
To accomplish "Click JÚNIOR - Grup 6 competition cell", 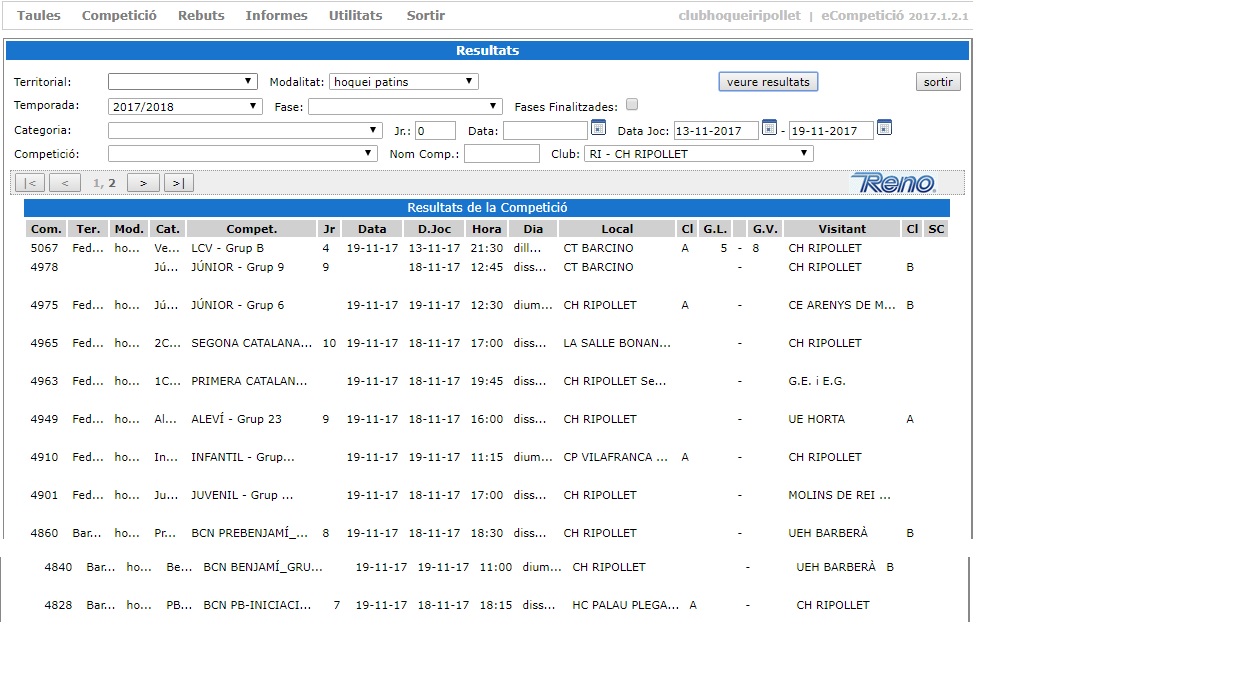I will point(238,305).
